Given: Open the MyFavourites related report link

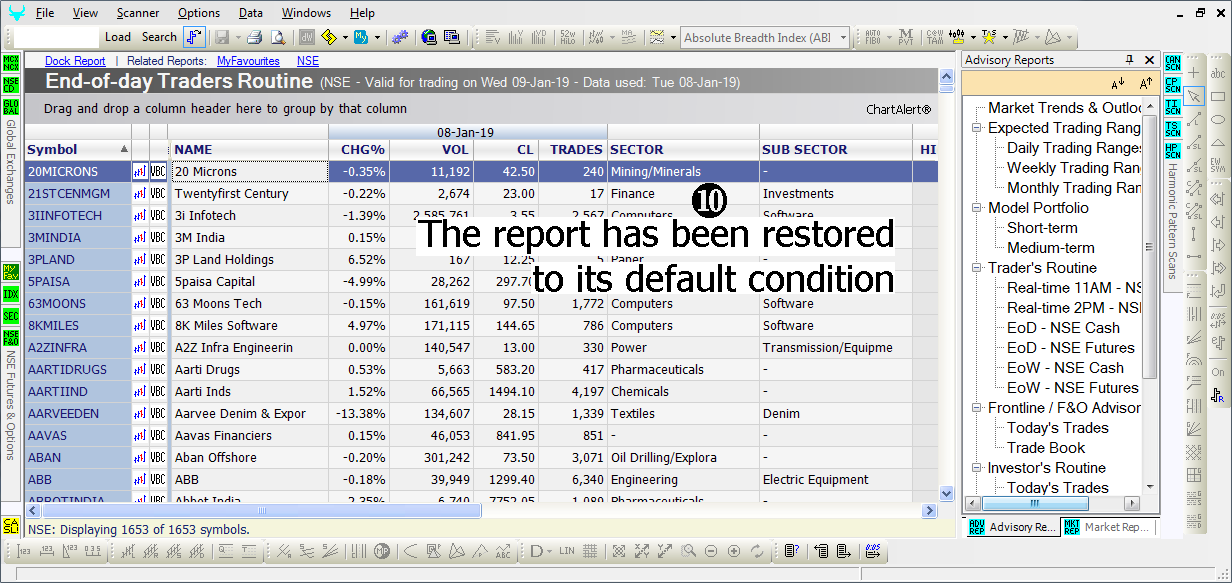Looking at the screenshot, I should tap(249, 61).
